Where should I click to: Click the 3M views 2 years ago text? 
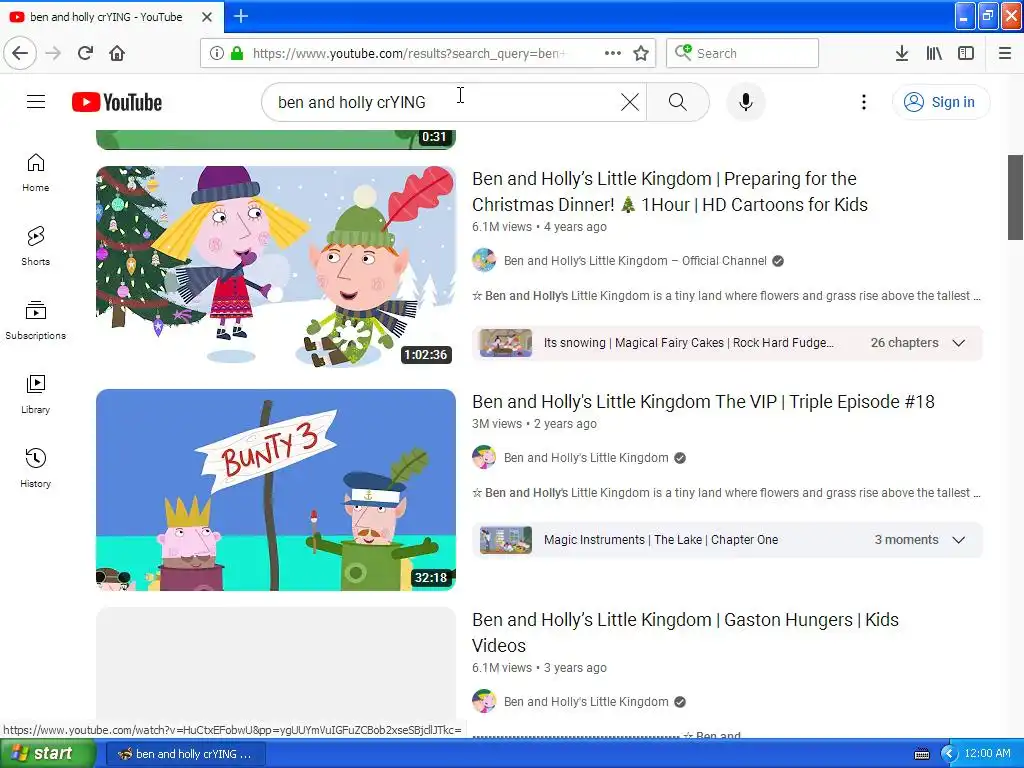tap(534, 424)
